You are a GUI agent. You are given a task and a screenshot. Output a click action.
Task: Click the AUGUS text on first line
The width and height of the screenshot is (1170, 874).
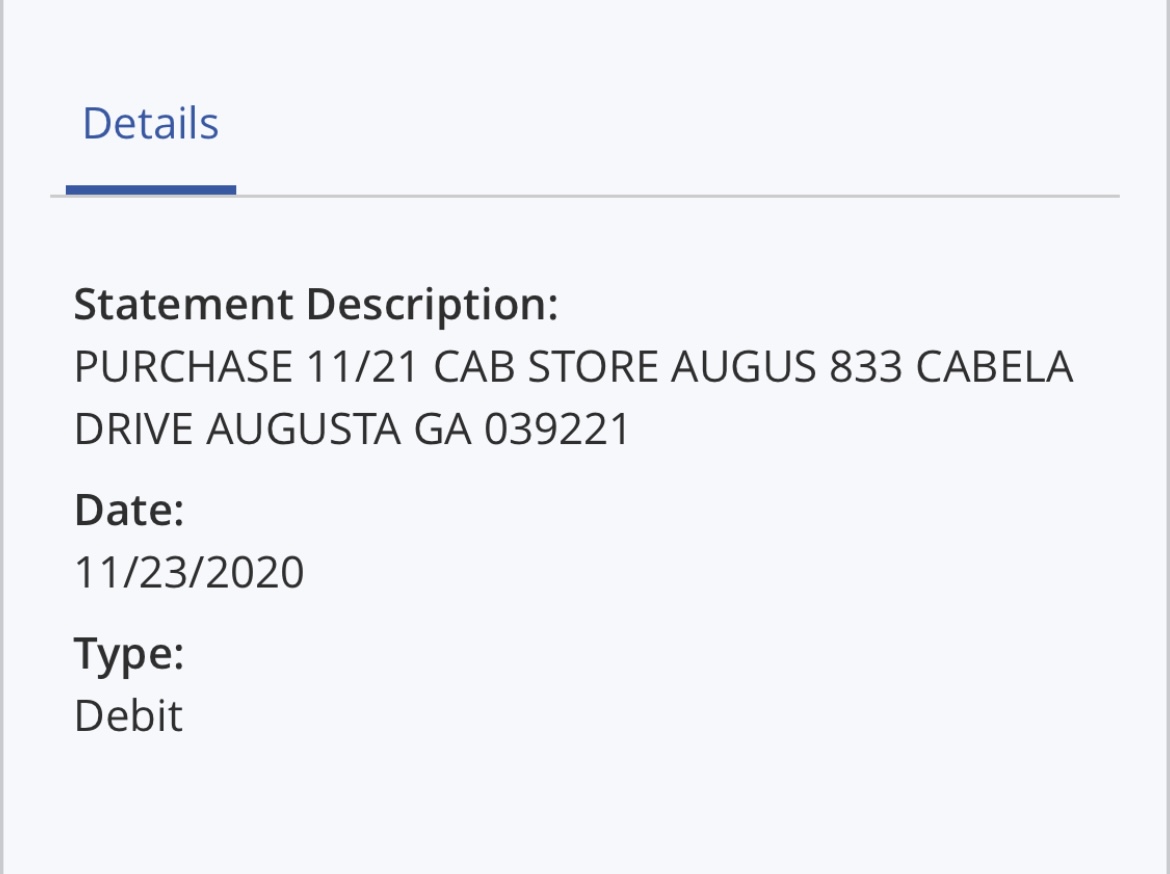[x=743, y=367]
